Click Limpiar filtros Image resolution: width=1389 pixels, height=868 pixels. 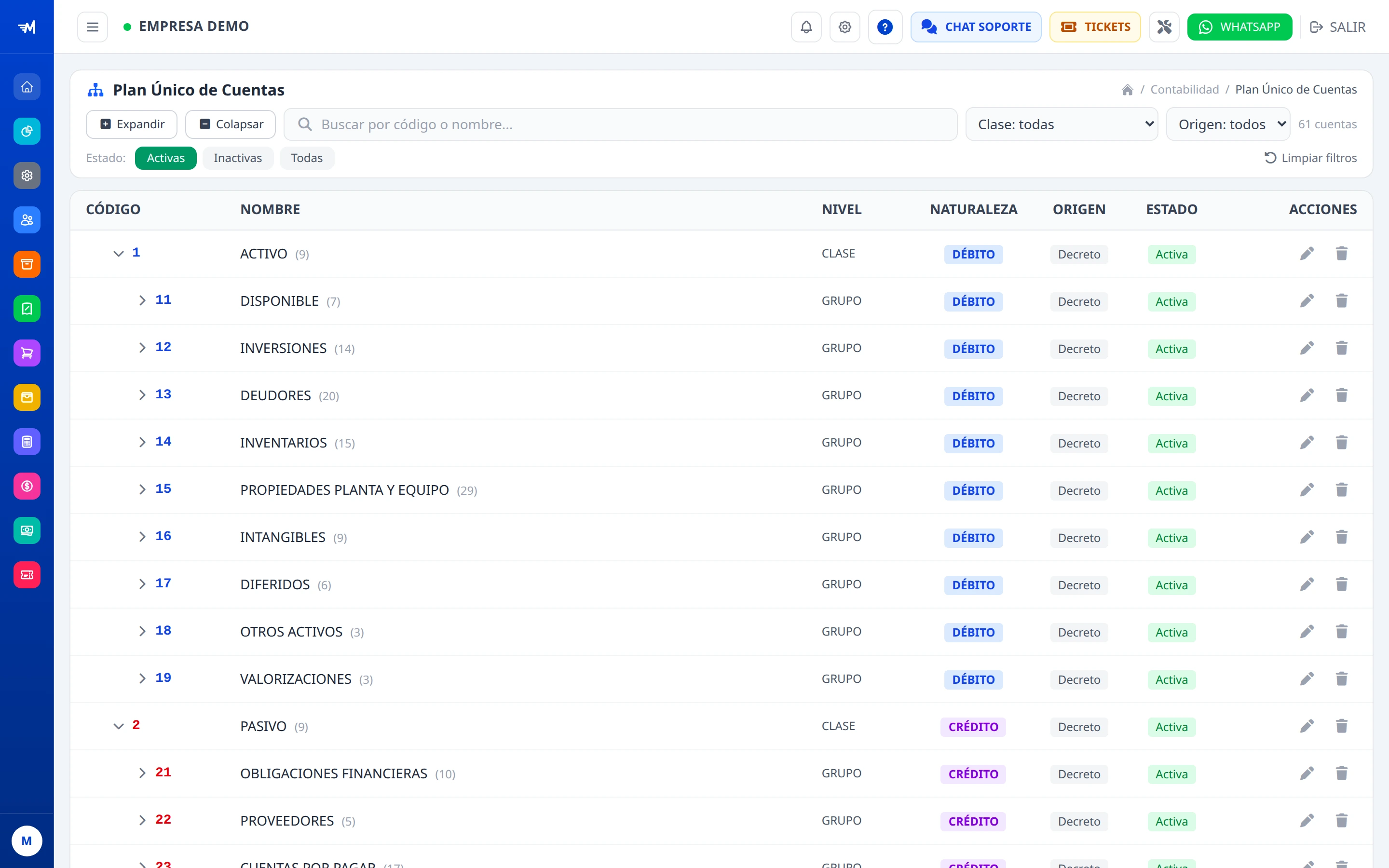(1310, 158)
